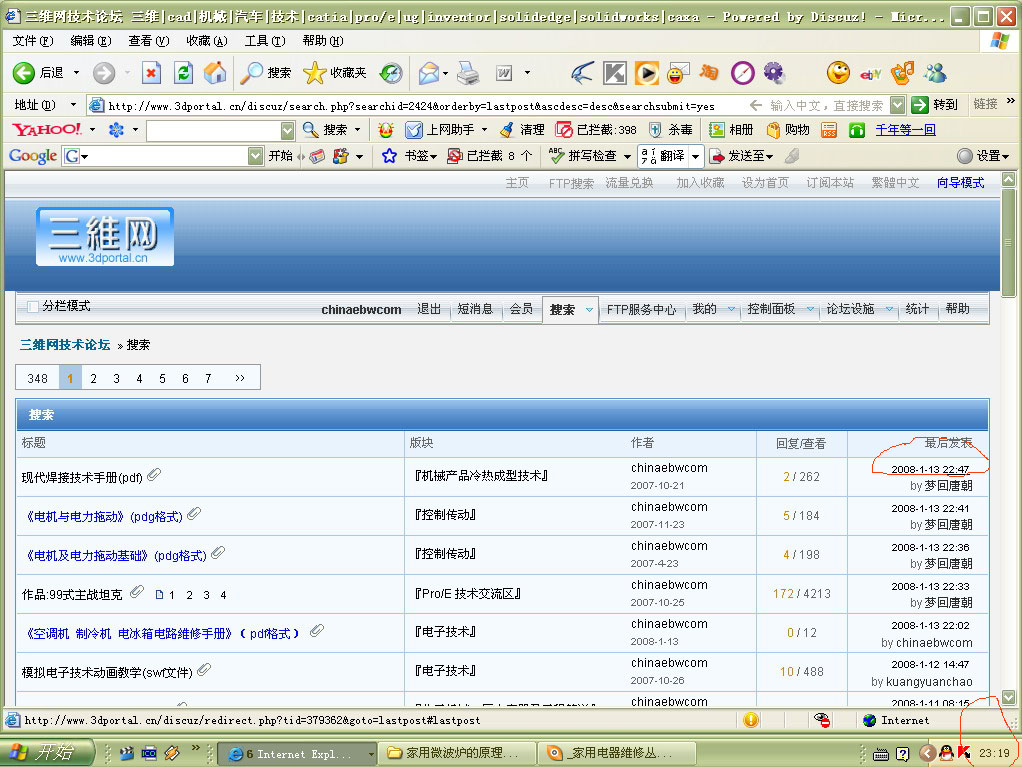1022x767 pixels.
Task: Open attachment clip beside 现代焊接技术手册(pdf)
Action: (154, 475)
